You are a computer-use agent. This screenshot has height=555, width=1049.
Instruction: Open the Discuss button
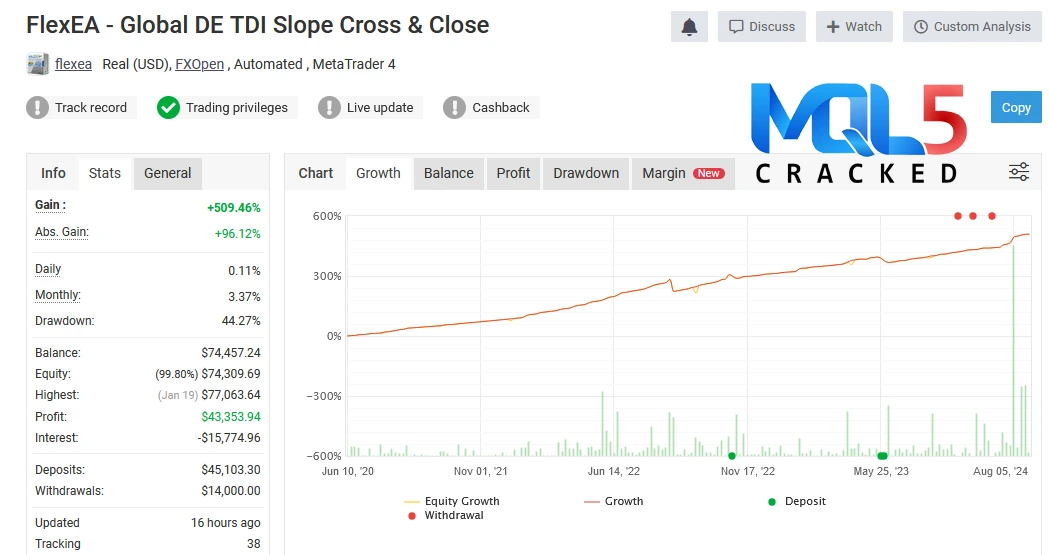tap(761, 27)
